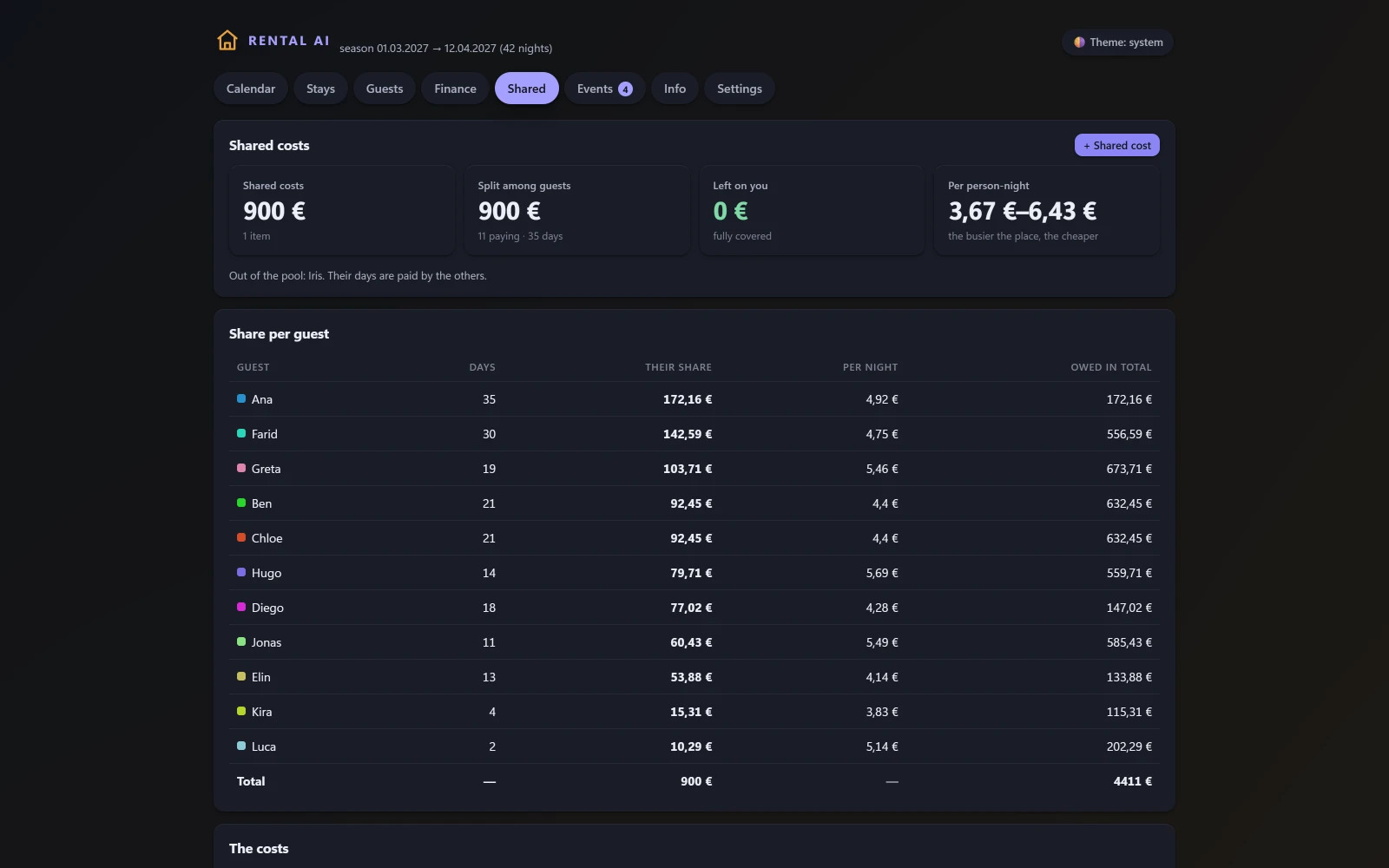Open the Events tab

[x=604, y=89]
